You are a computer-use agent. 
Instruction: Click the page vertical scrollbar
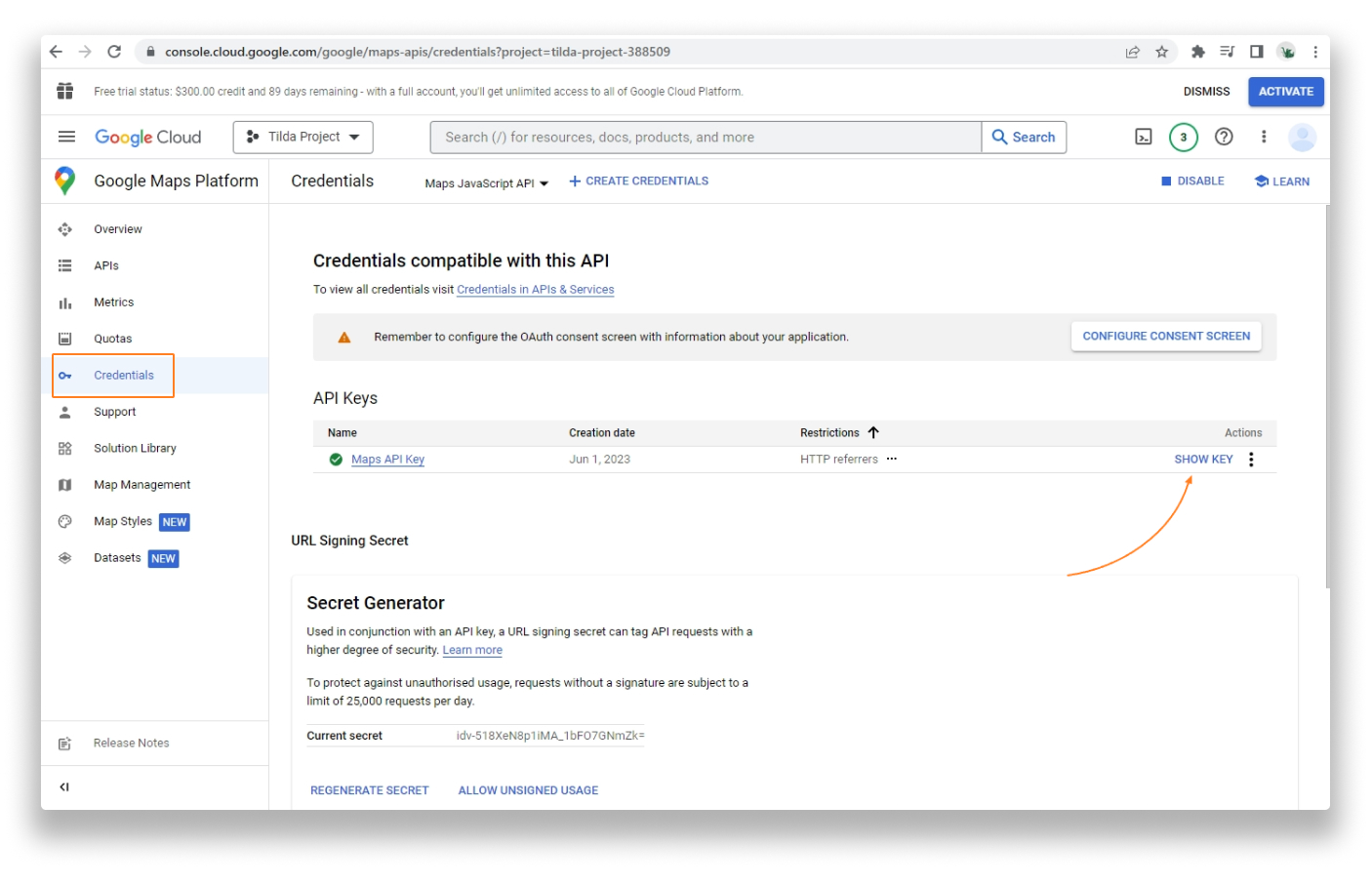tap(1327, 395)
